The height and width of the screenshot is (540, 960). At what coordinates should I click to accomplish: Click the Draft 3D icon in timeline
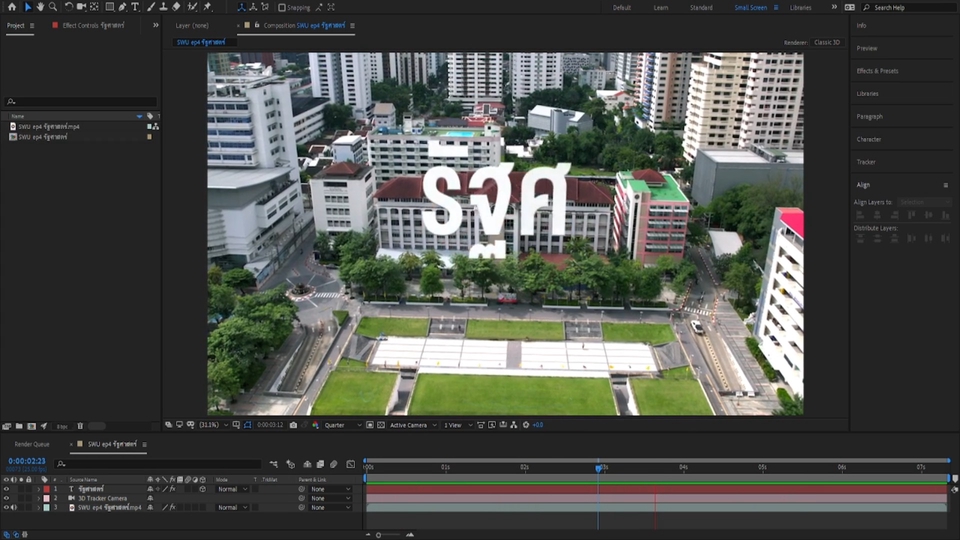290,465
